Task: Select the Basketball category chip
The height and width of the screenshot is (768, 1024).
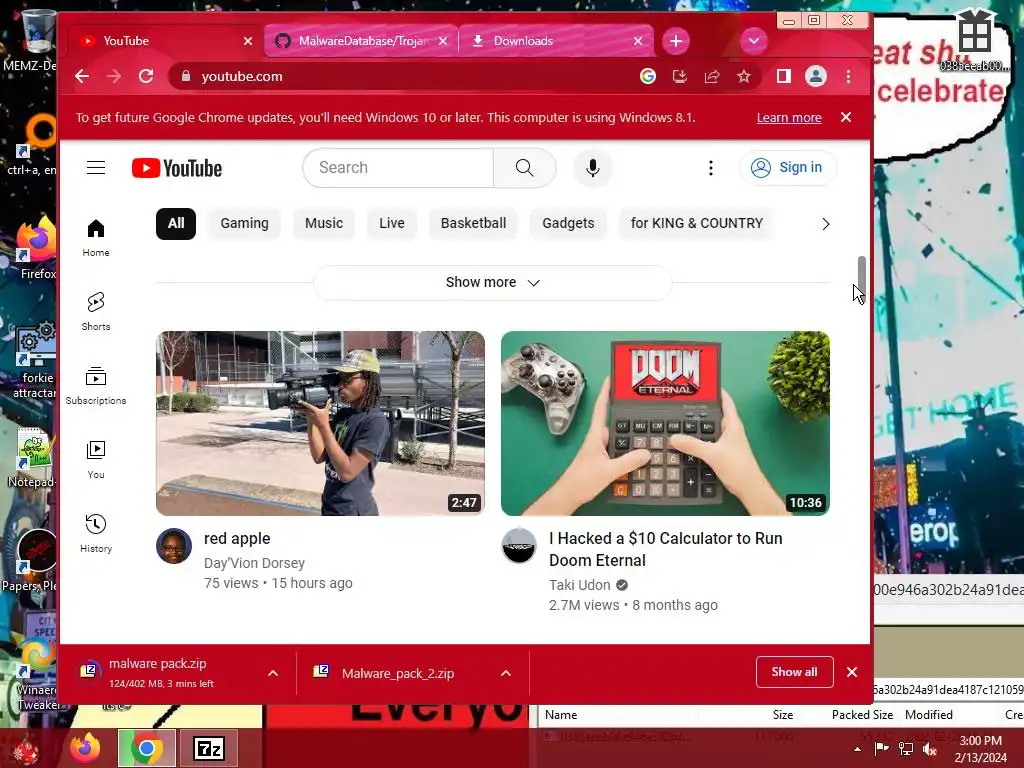Action: 473,223
